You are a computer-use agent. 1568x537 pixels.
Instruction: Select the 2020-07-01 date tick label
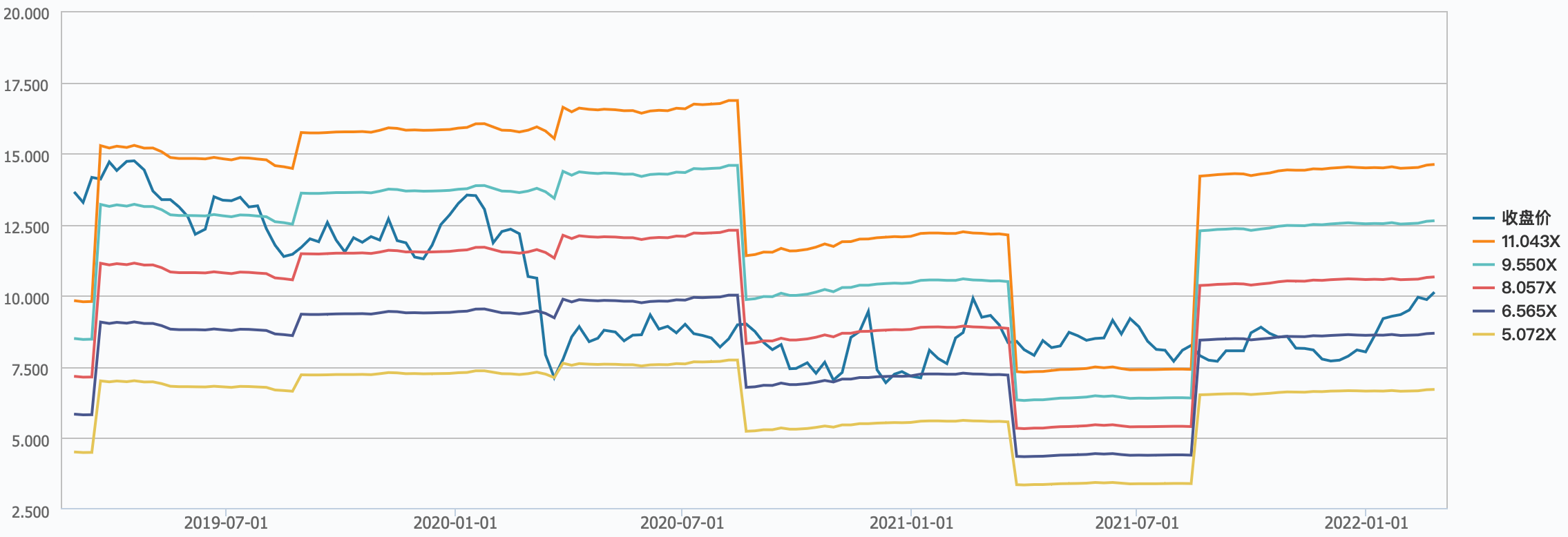pos(682,523)
